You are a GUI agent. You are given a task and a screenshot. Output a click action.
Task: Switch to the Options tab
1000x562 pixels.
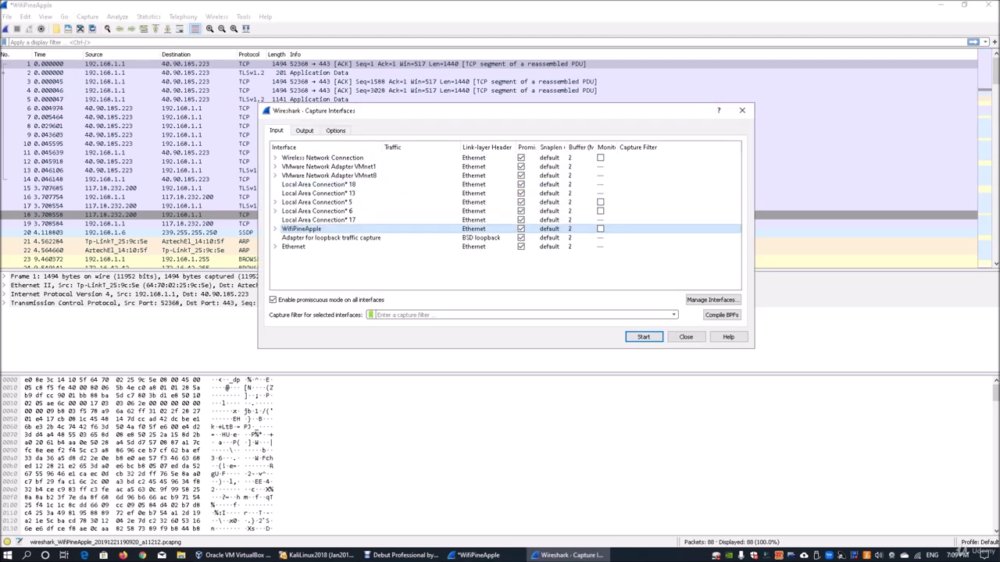coord(335,131)
